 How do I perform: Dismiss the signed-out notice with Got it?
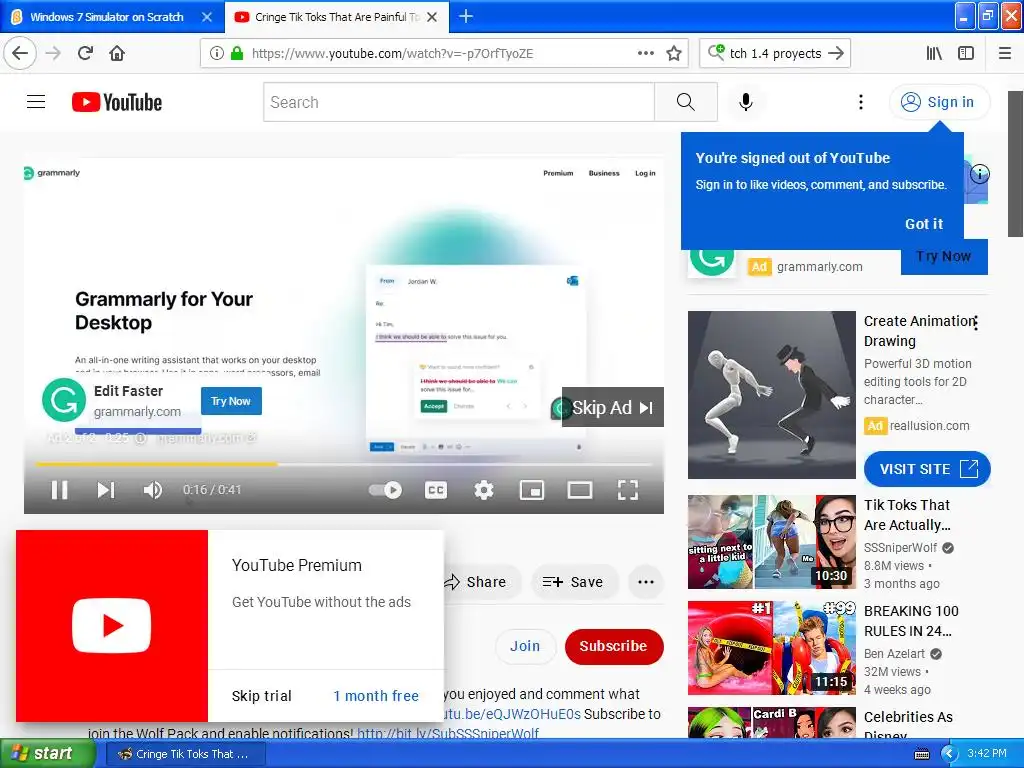coord(923,224)
